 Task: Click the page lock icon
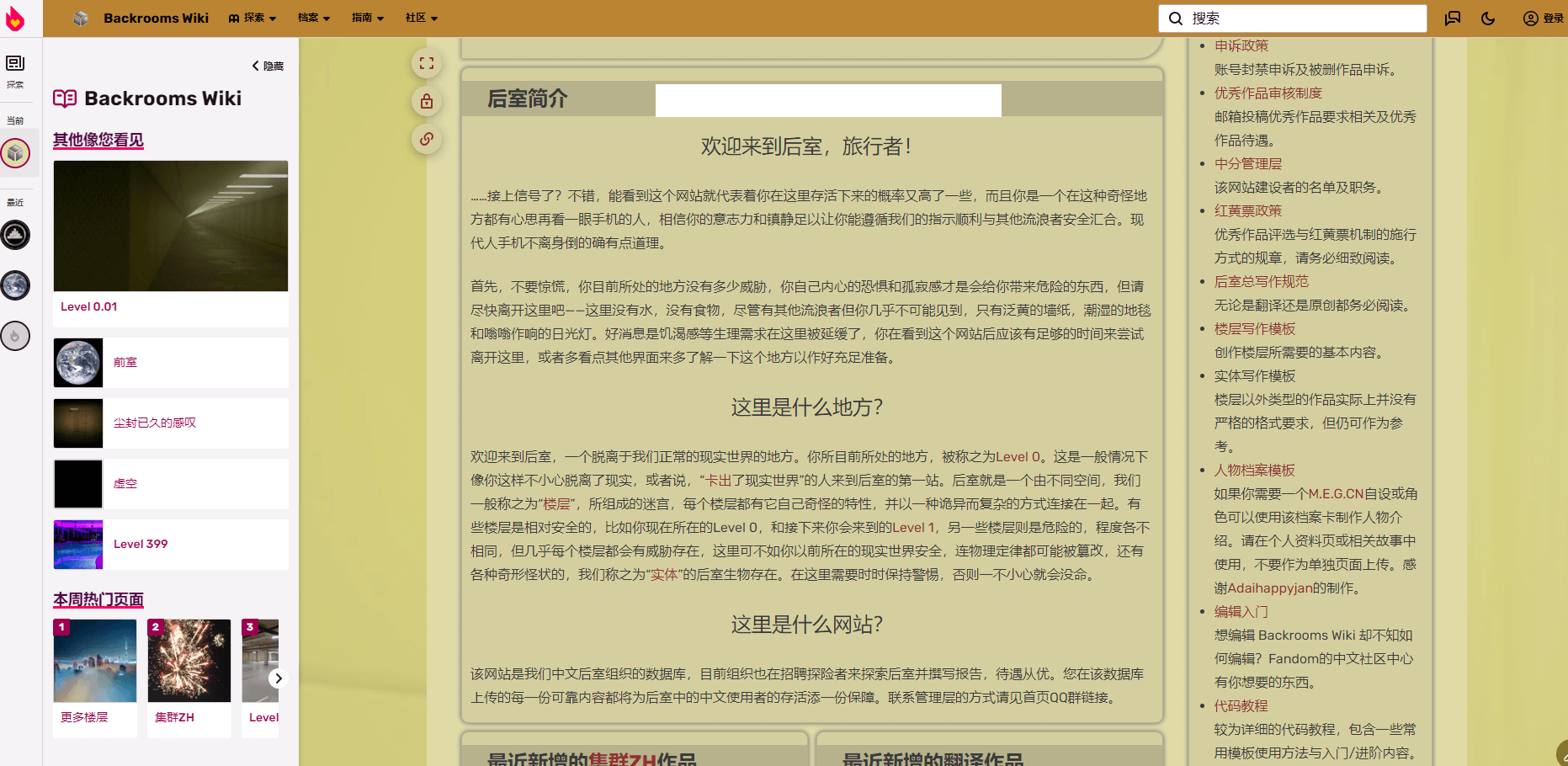[x=427, y=102]
